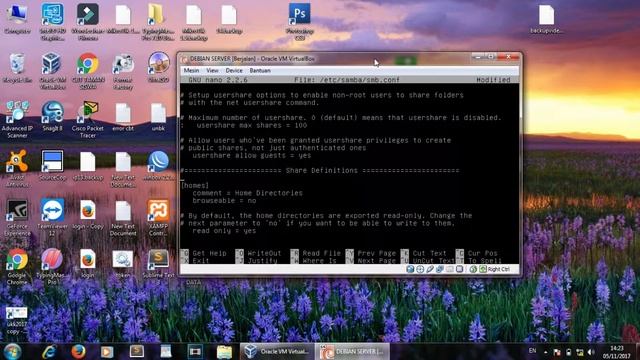Click the EN language indicator in tray
The height and width of the screenshot is (360, 640).
click(x=532, y=351)
